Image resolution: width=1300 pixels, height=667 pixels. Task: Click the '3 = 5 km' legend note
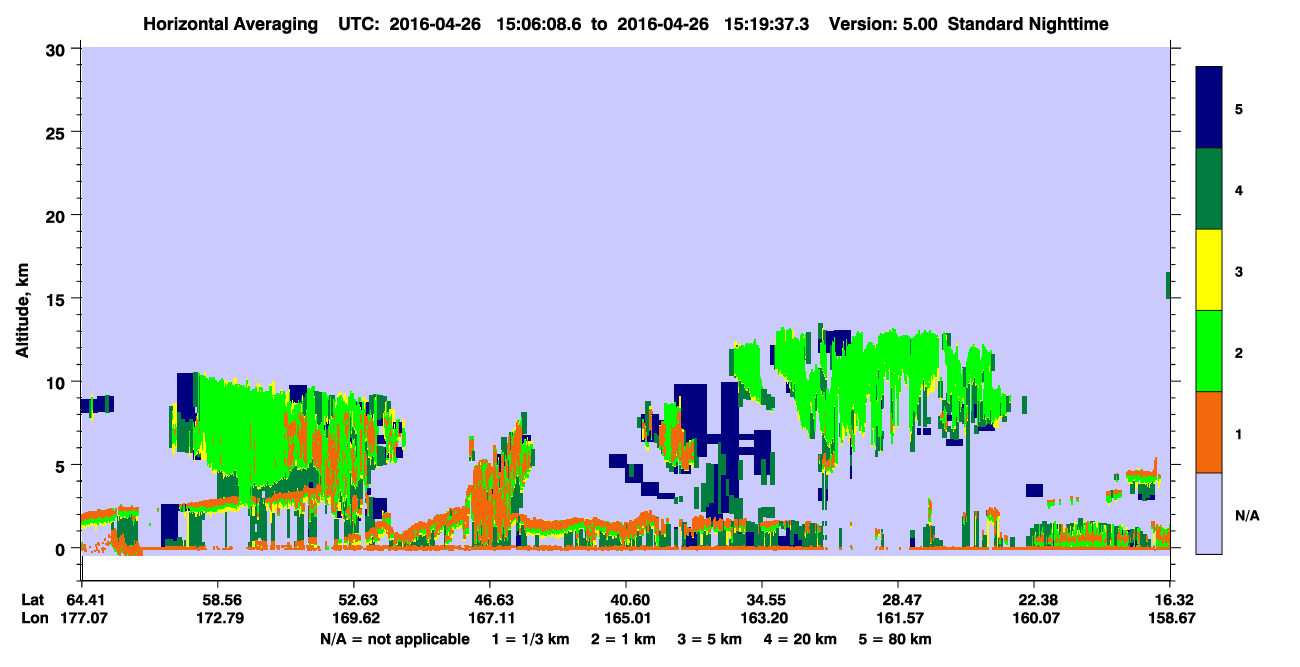click(709, 639)
